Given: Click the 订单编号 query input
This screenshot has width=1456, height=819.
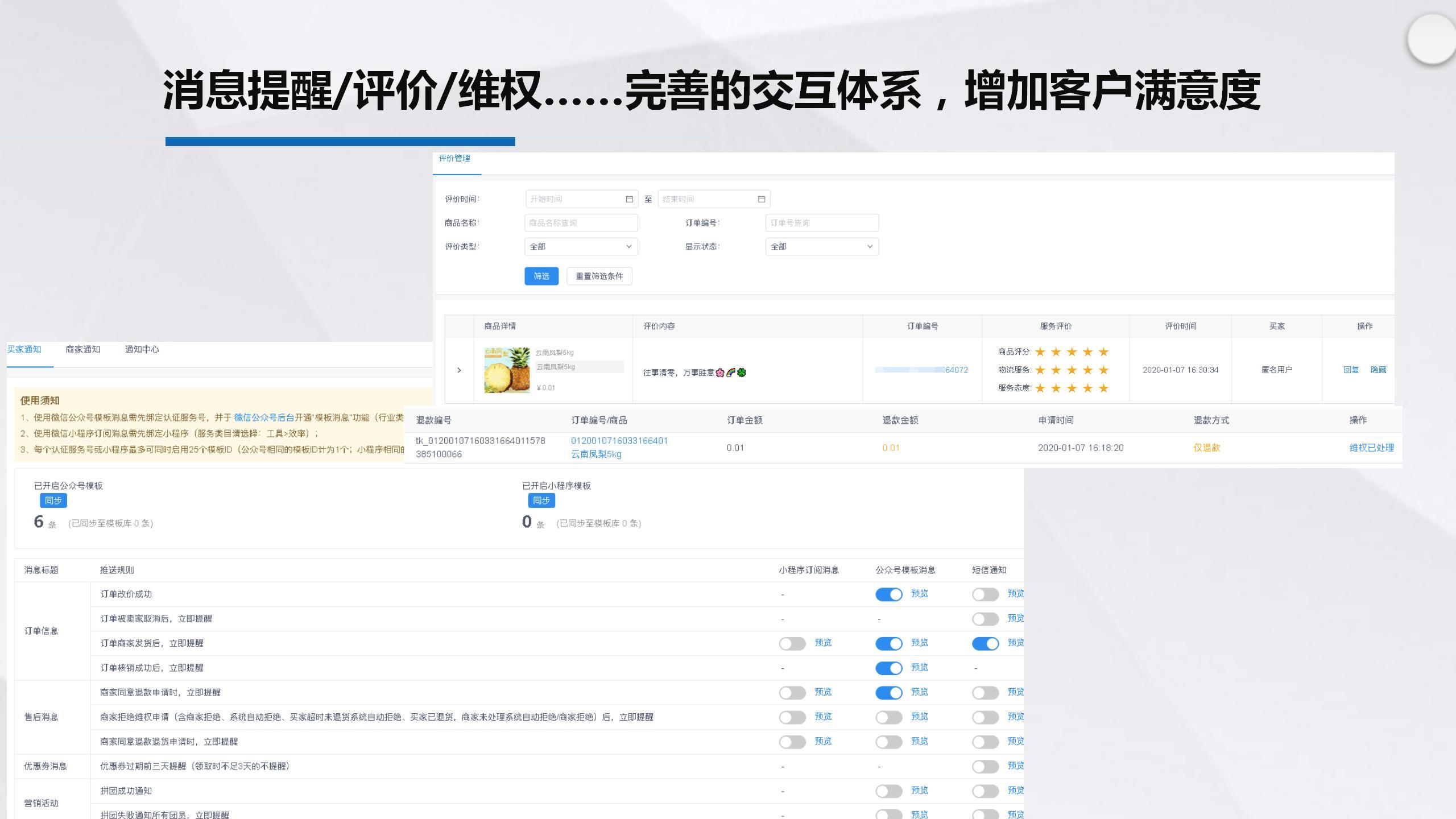Looking at the screenshot, I should click(x=822, y=222).
